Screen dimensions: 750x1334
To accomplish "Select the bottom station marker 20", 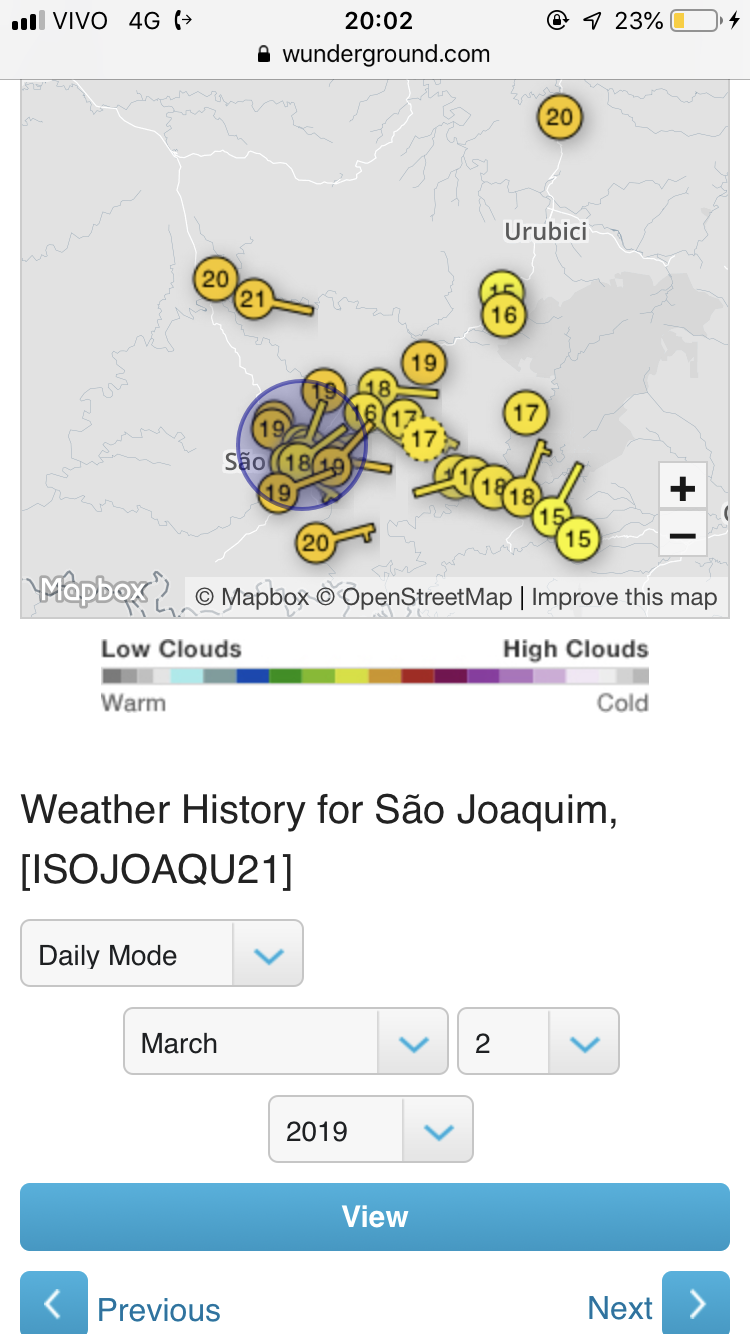I will pos(315,543).
